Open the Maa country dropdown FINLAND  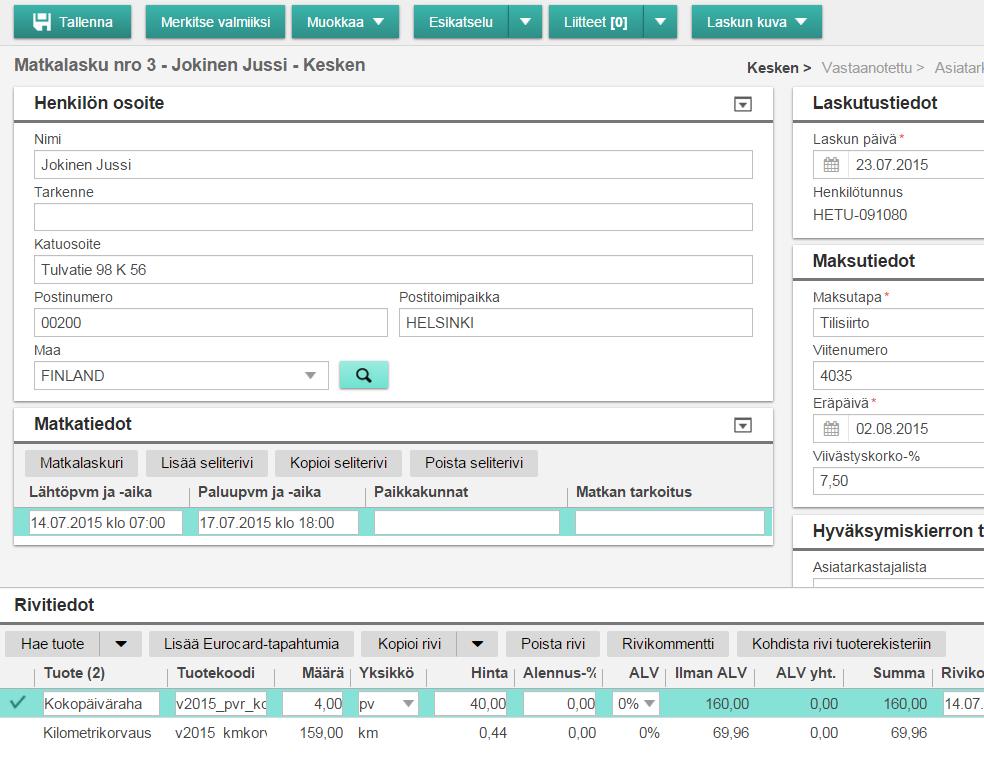click(181, 375)
